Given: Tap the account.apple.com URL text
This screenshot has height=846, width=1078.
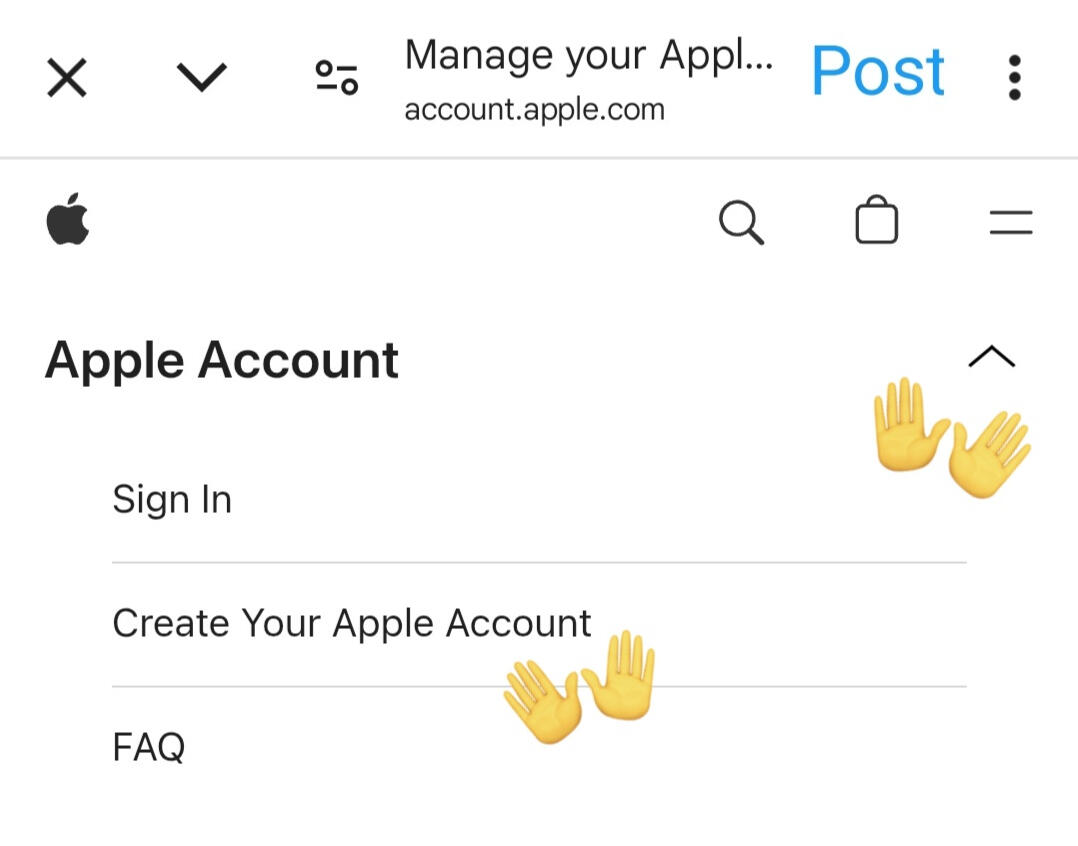Looking at the screenshot, I should [534, 109].
